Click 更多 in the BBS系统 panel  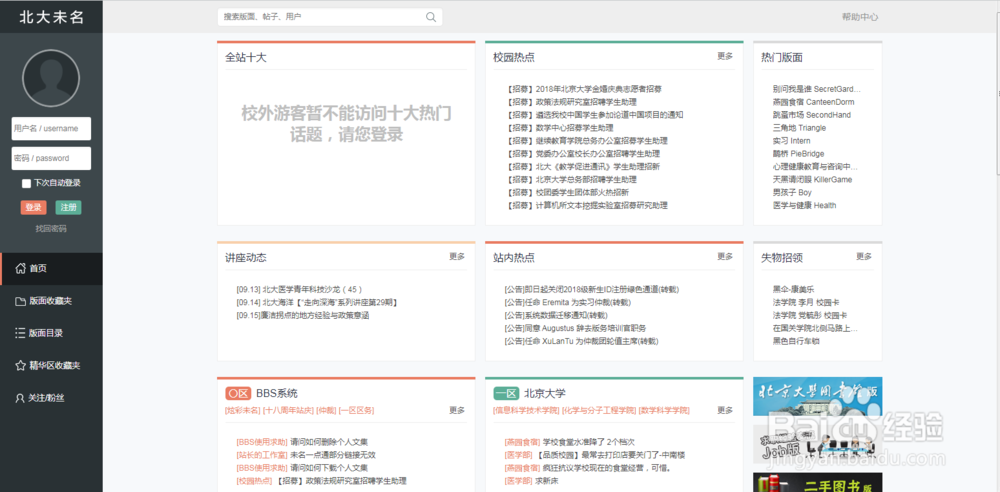click(x=457, y=410)
